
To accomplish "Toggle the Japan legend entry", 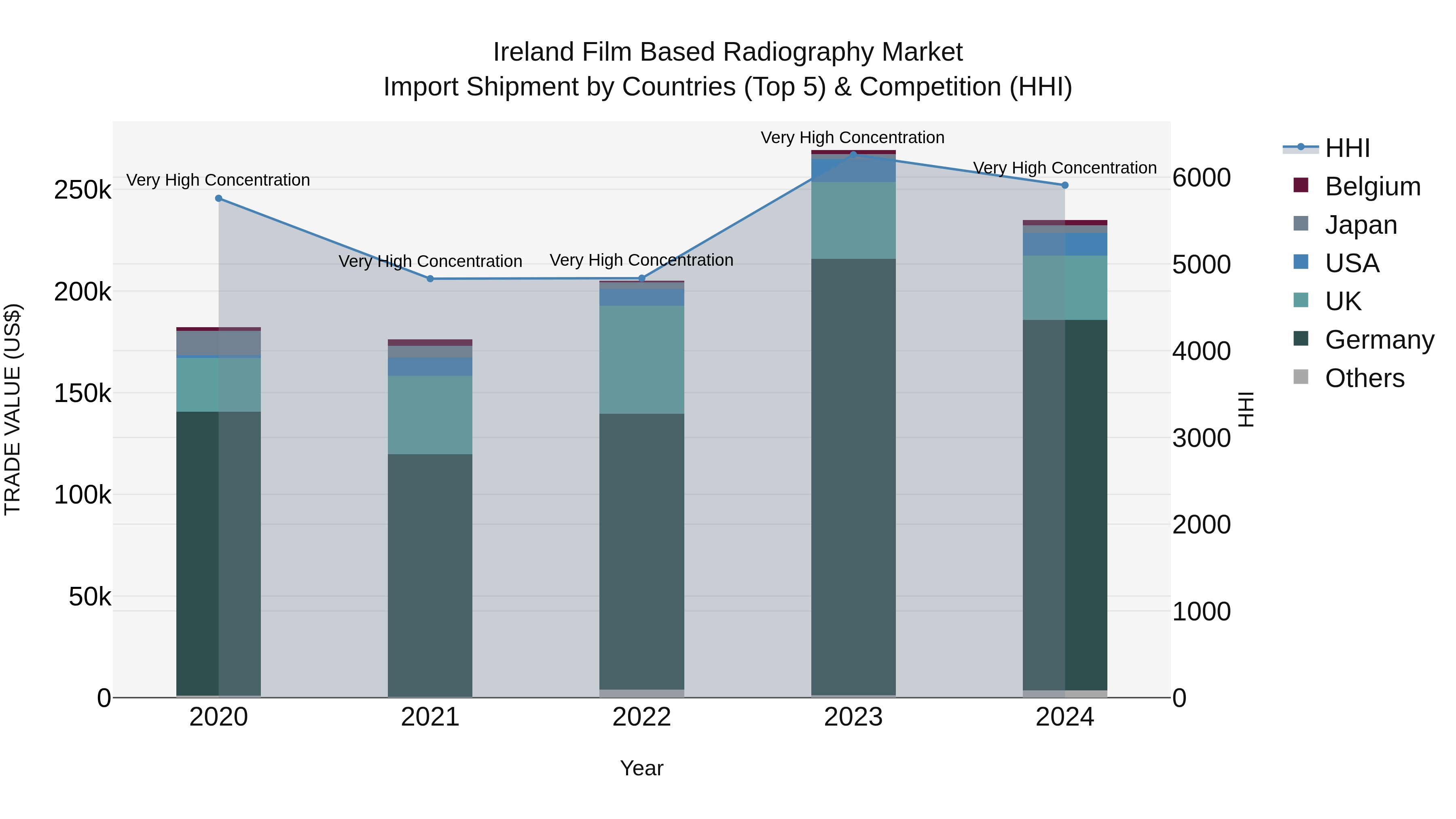I will [1345, 224].
